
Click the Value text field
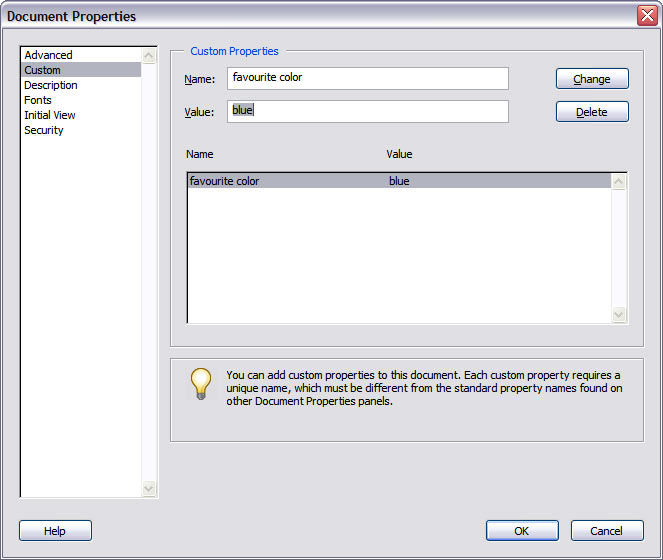tap(368, 111)
